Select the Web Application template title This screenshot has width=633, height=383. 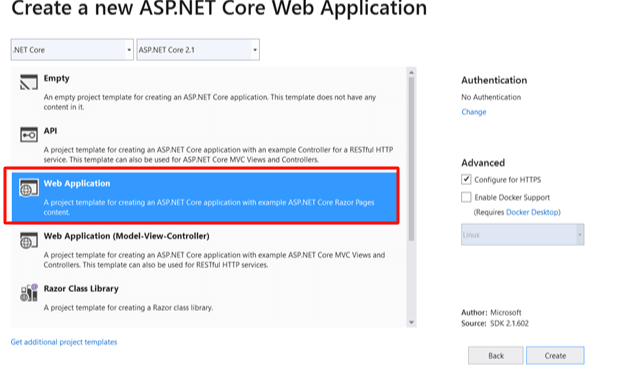point(77,184)
